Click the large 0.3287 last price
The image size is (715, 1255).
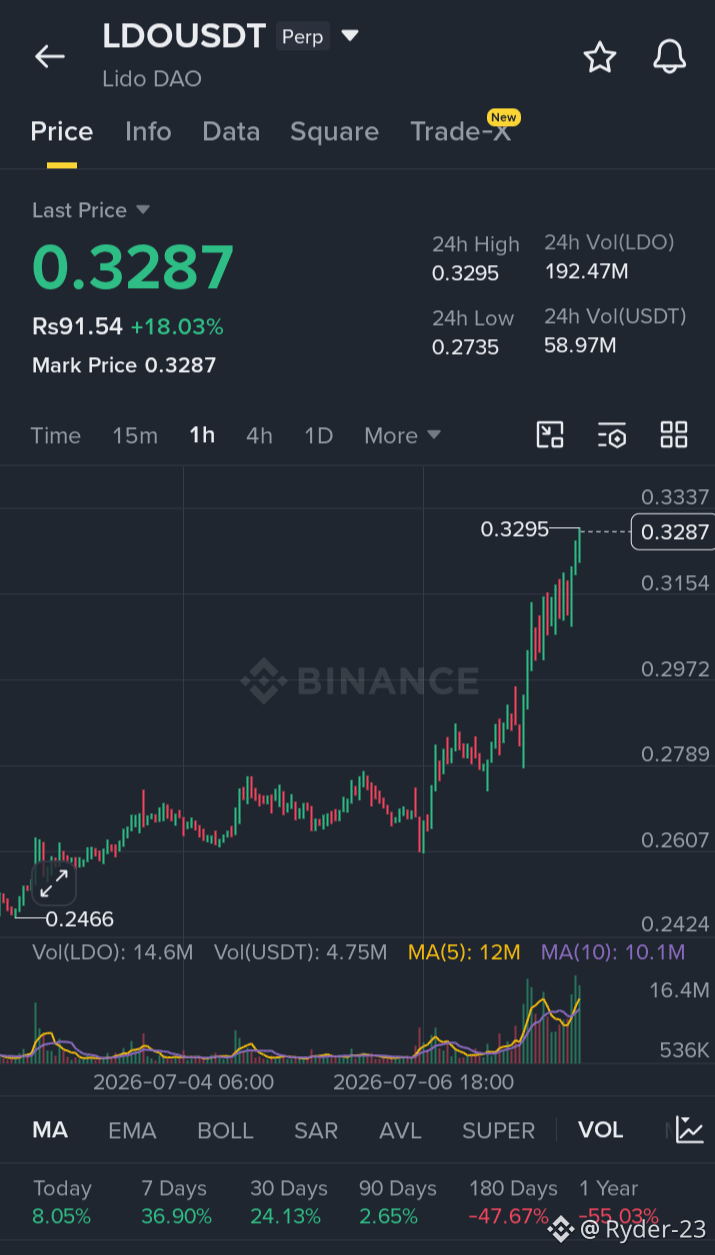(133, 267)
